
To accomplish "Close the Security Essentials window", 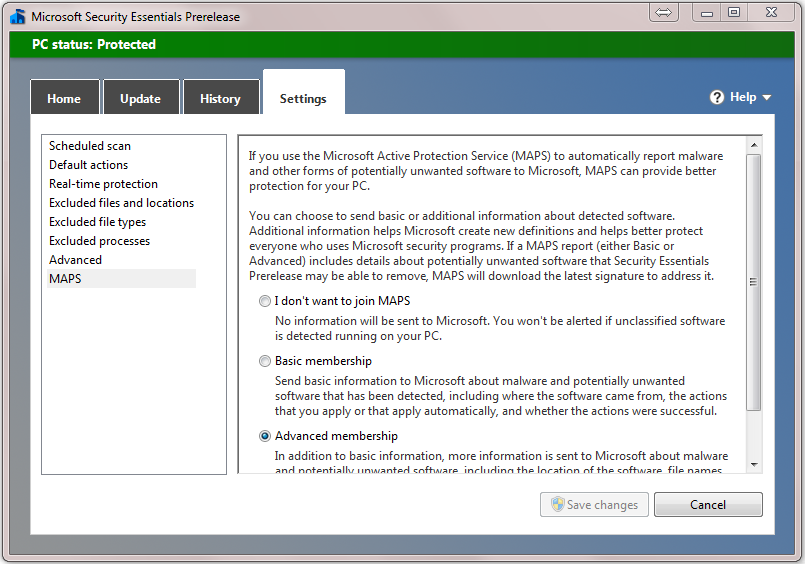I will (x=771, y=12).
